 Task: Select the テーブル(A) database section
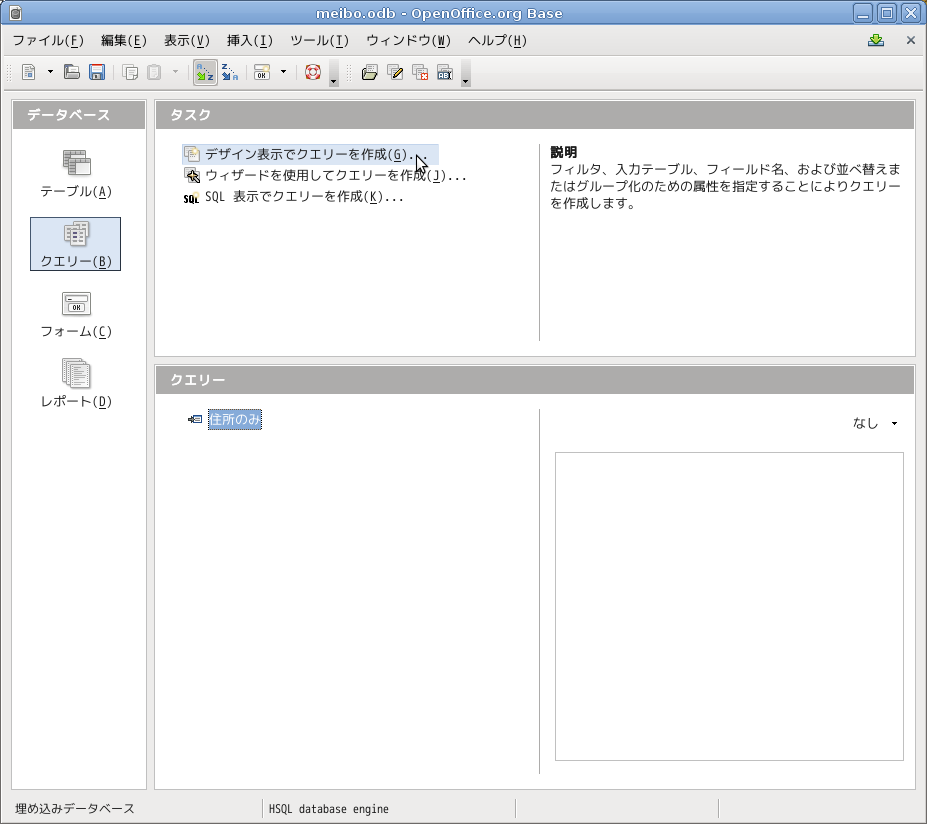pos(76,174)
